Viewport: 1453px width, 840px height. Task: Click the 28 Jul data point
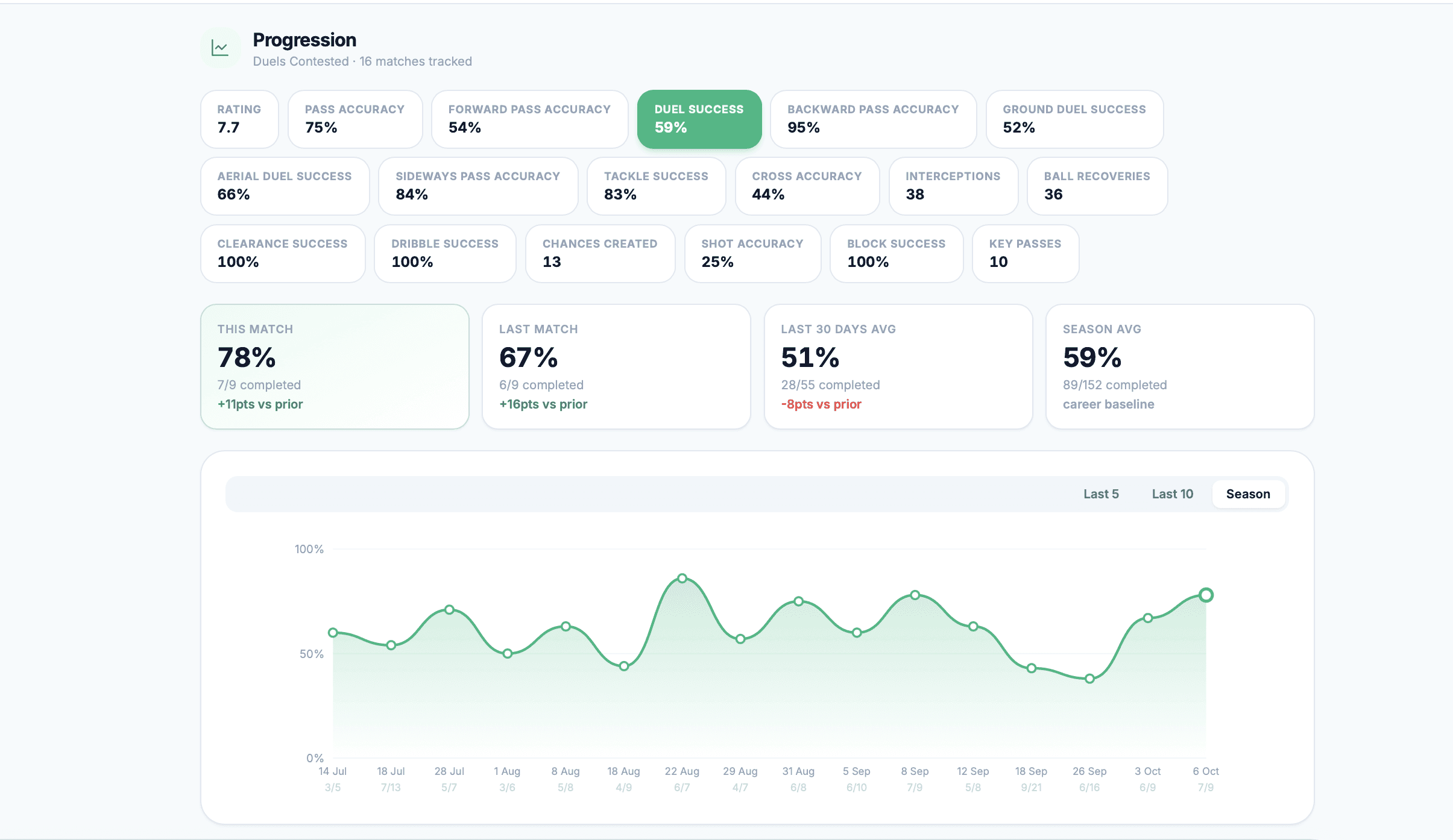(449, 609)
